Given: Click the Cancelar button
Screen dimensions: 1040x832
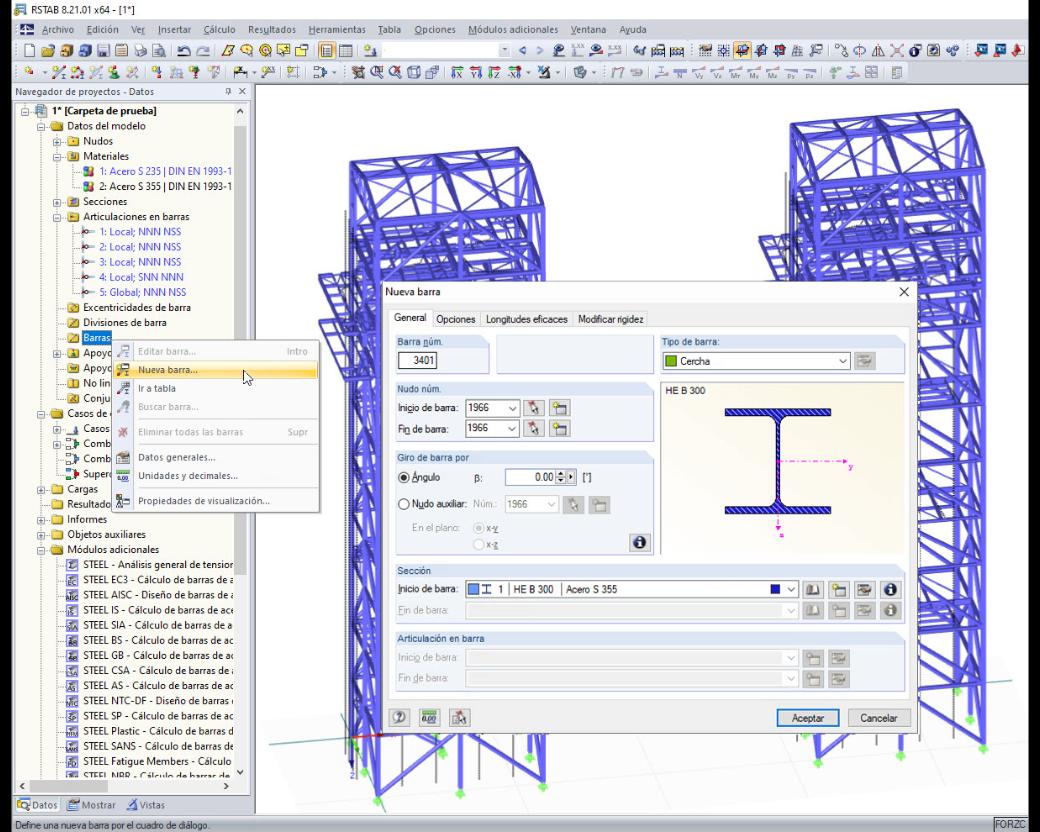Looking at the screenshot, I should point(879,718).
